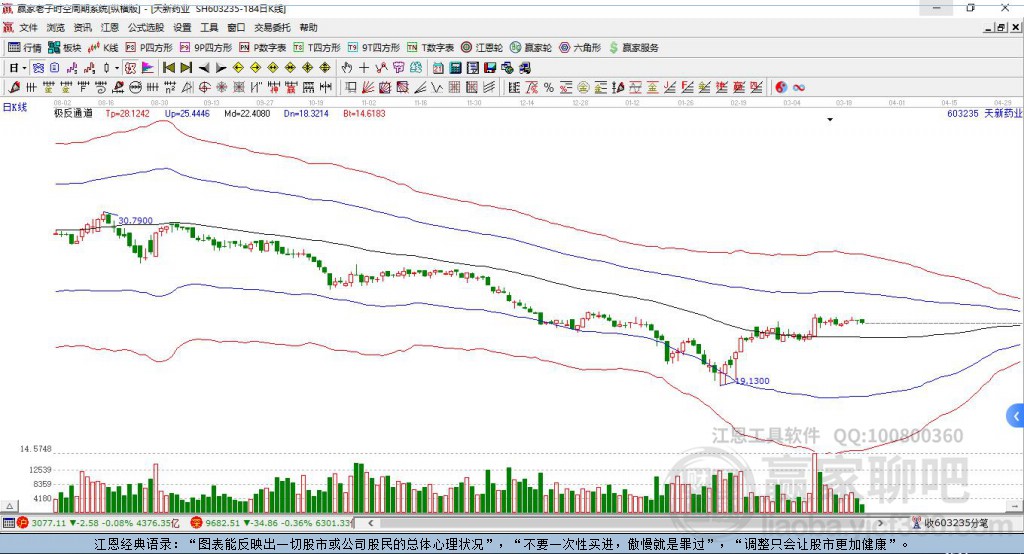Screen dimensions: 1024x554
Task: Select the percent % retracement tool
Action: coord(549,87)
